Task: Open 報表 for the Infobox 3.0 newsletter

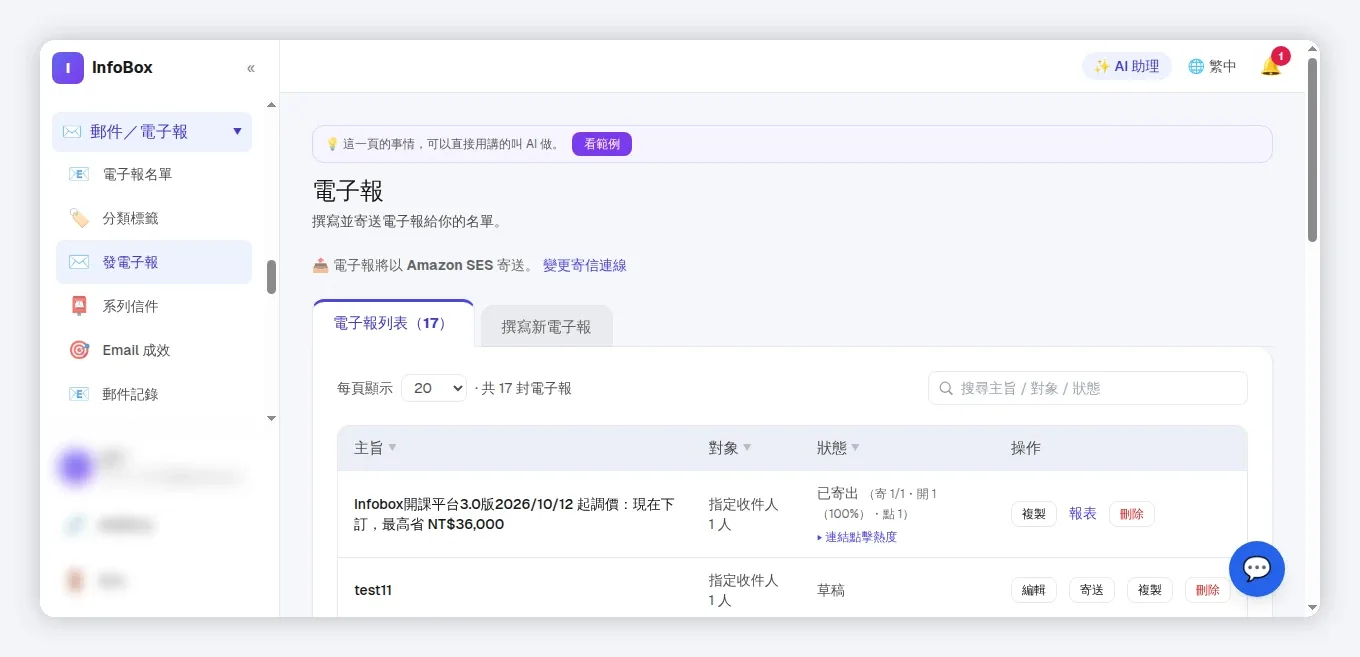Action: coord(1083,513)
